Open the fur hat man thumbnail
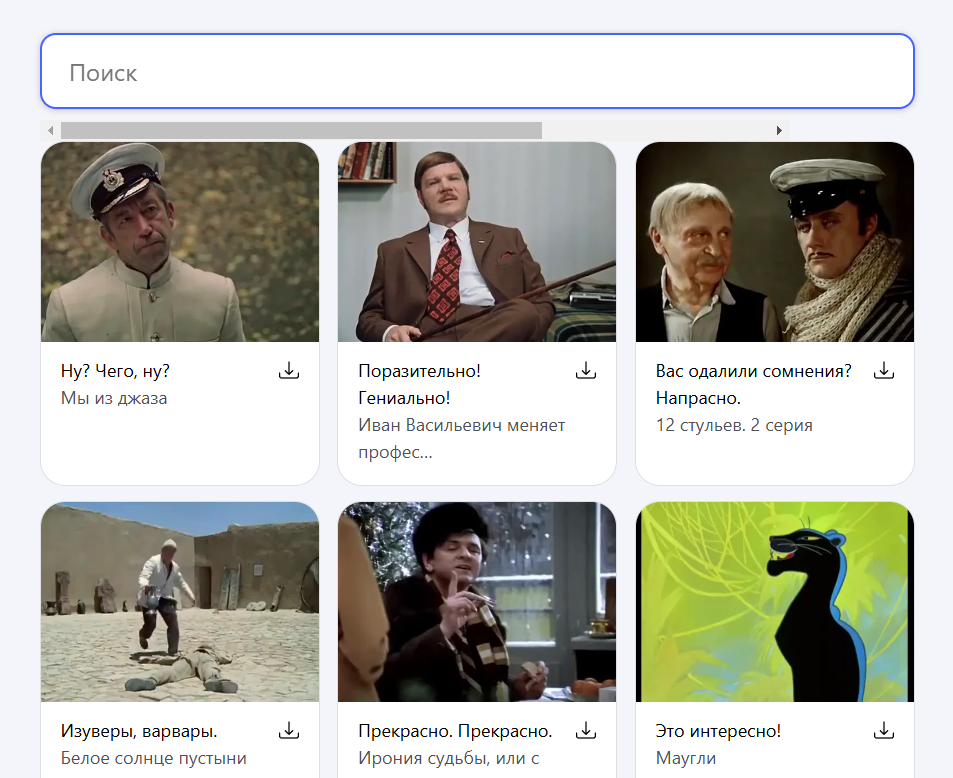The image size is (953, 778). 477,602
